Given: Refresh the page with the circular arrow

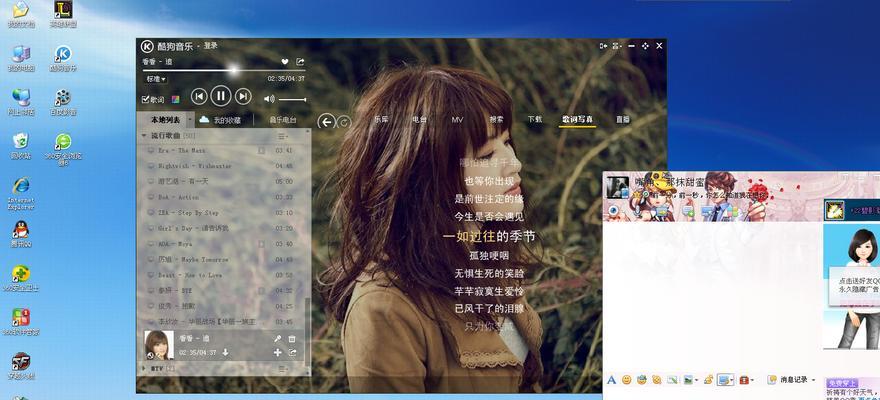Looking at the screenshot, I should click(x=345, y=121).
